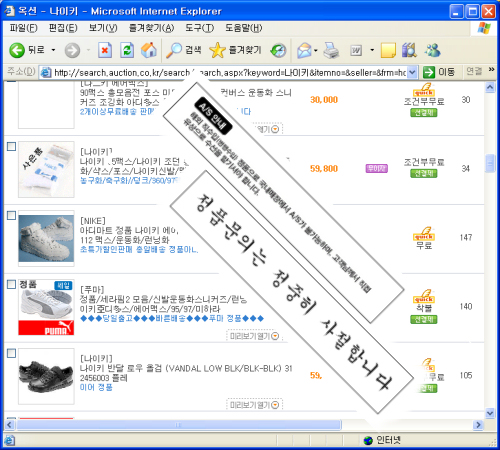The height and width of the screenshot is (450, 500).
Task: Expand the links (연결) chevron
Action: coord(491,70)
